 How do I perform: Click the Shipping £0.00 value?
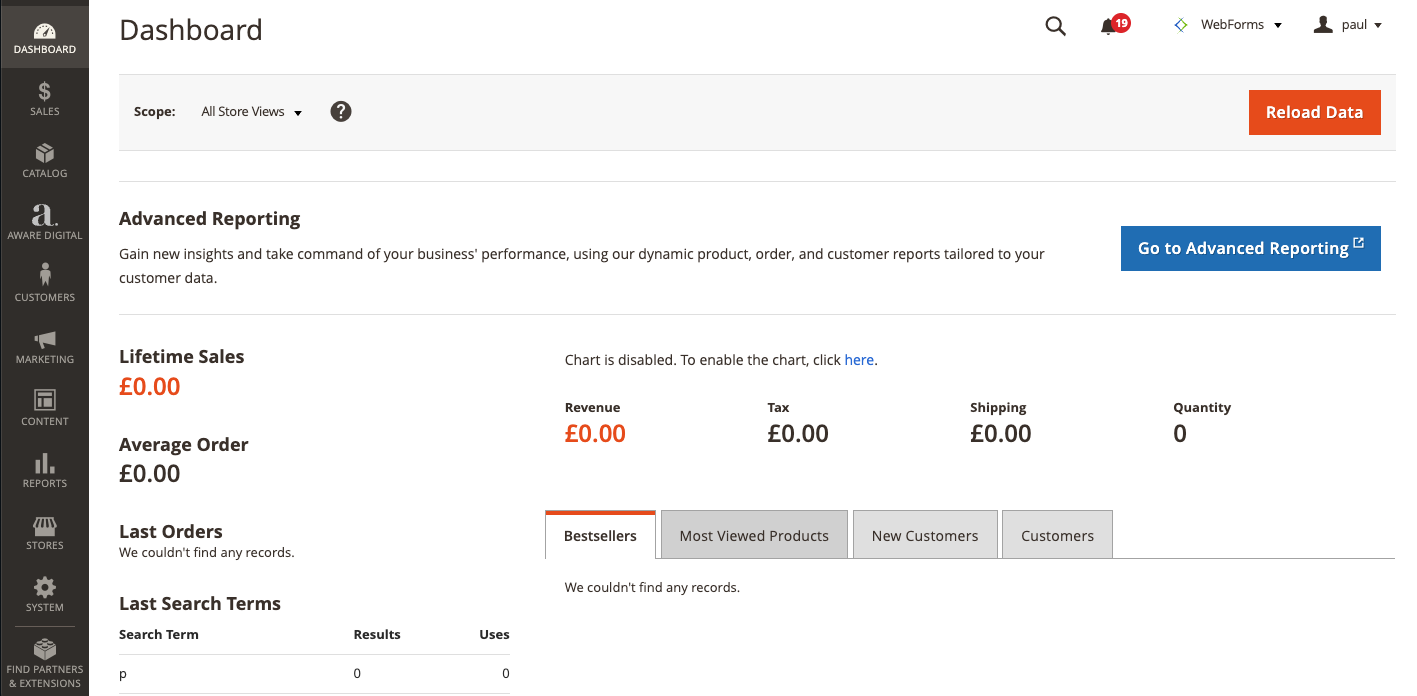pos(1001,433)
